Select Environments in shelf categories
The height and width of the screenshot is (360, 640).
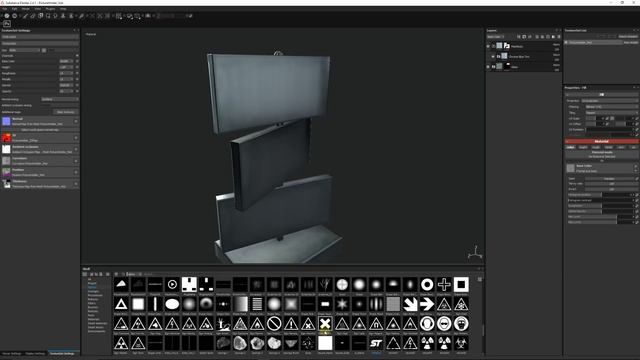(97, 331)
